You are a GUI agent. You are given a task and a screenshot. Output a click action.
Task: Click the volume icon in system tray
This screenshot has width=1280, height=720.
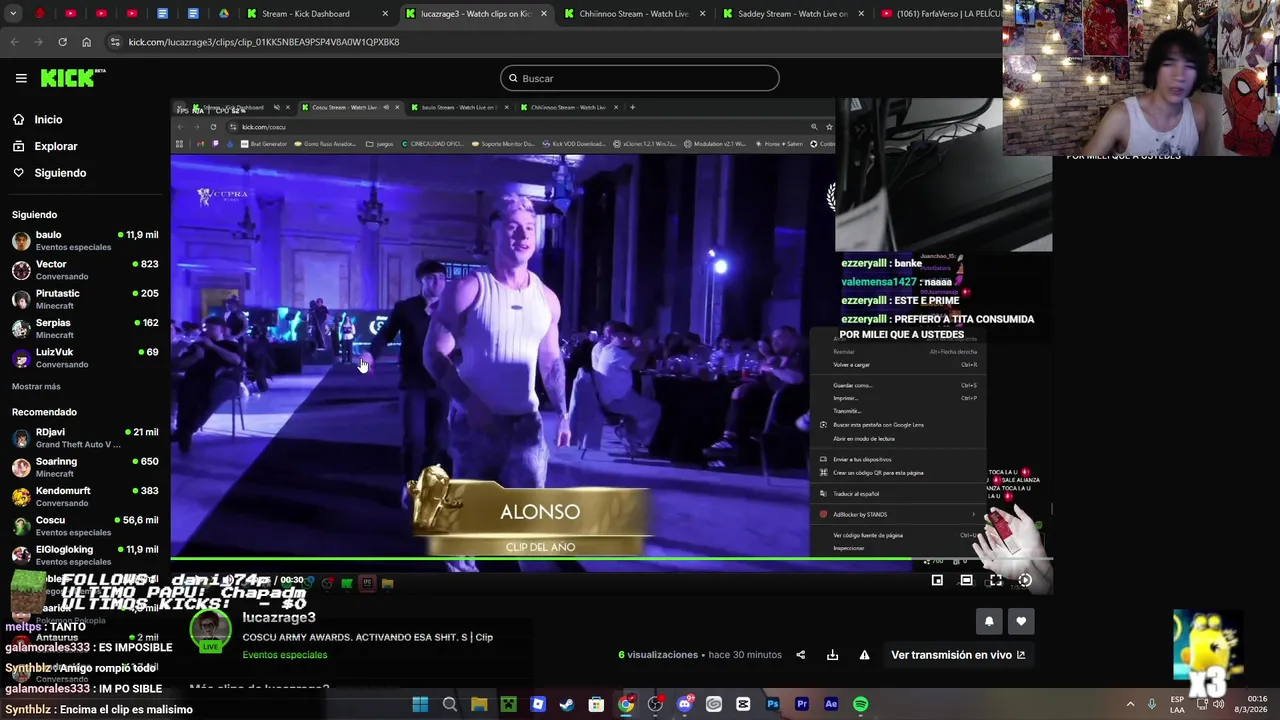point(1220,704)
